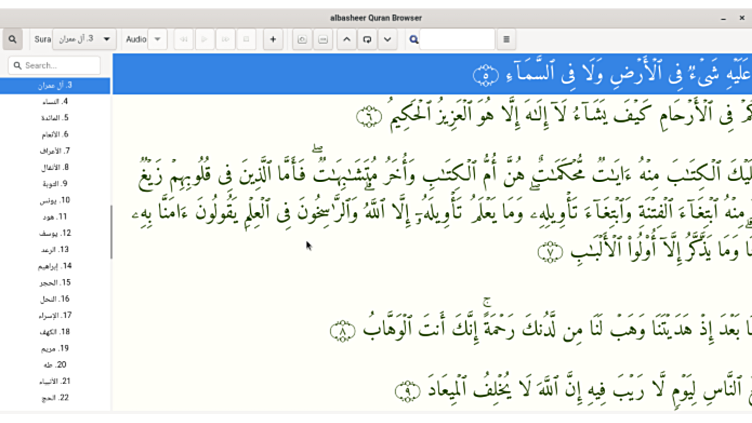752x423 pixels.
Task: Select sura 17 الإسراء in sidebar
Action: point(55,316)
